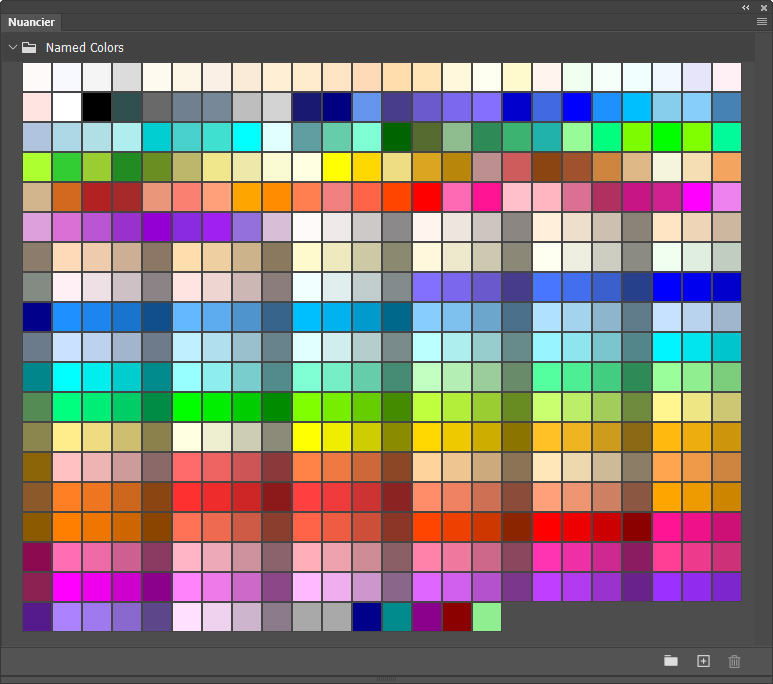The image size is (773, 684).
Task: Pick the magenta swatch next to the violet one in fifth row
Action: click(x=697, y=197)
